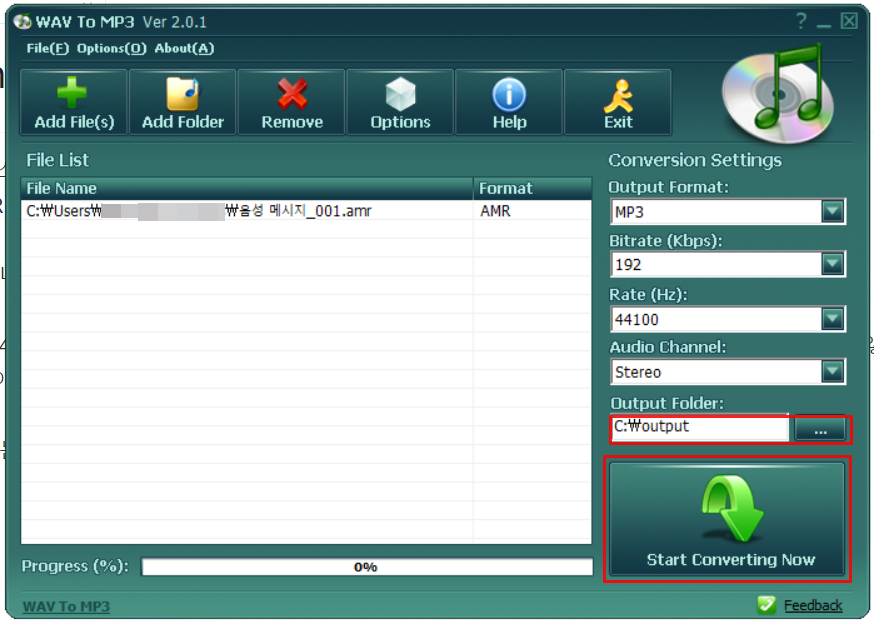The width and height of the screenshot is (874, 624).
Task: Click the File Name column header
Action: pyautogui.click(x=247, y=188)
